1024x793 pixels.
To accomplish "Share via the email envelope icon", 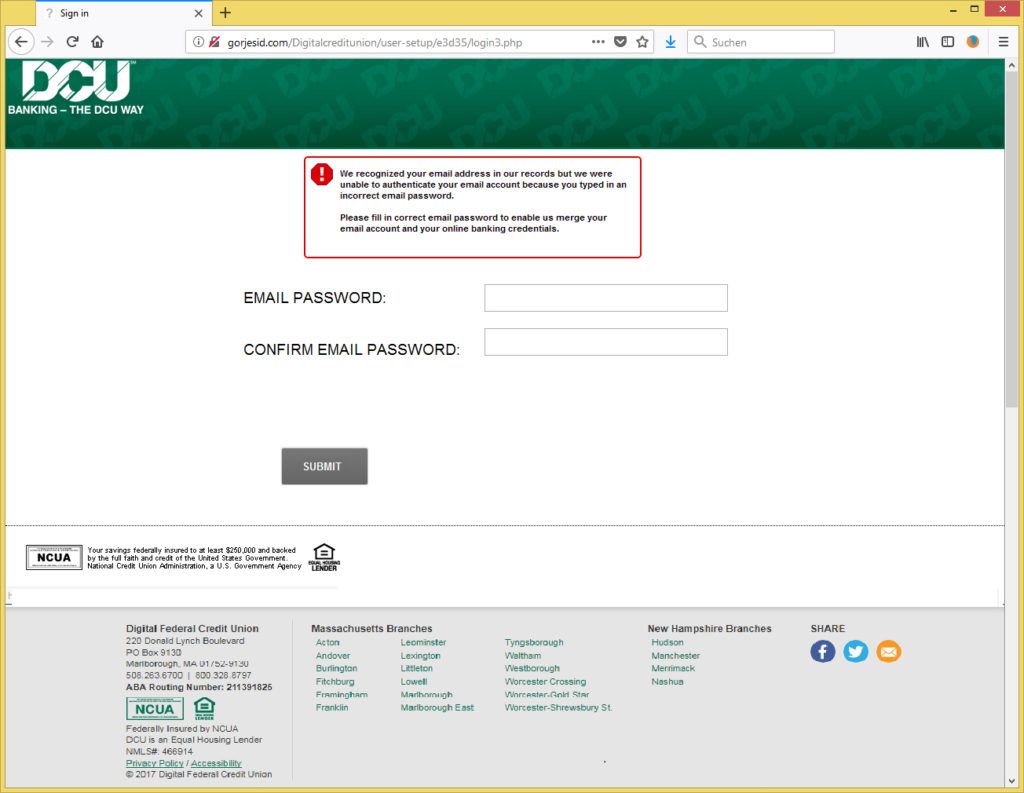I will (x=888, y=651).
